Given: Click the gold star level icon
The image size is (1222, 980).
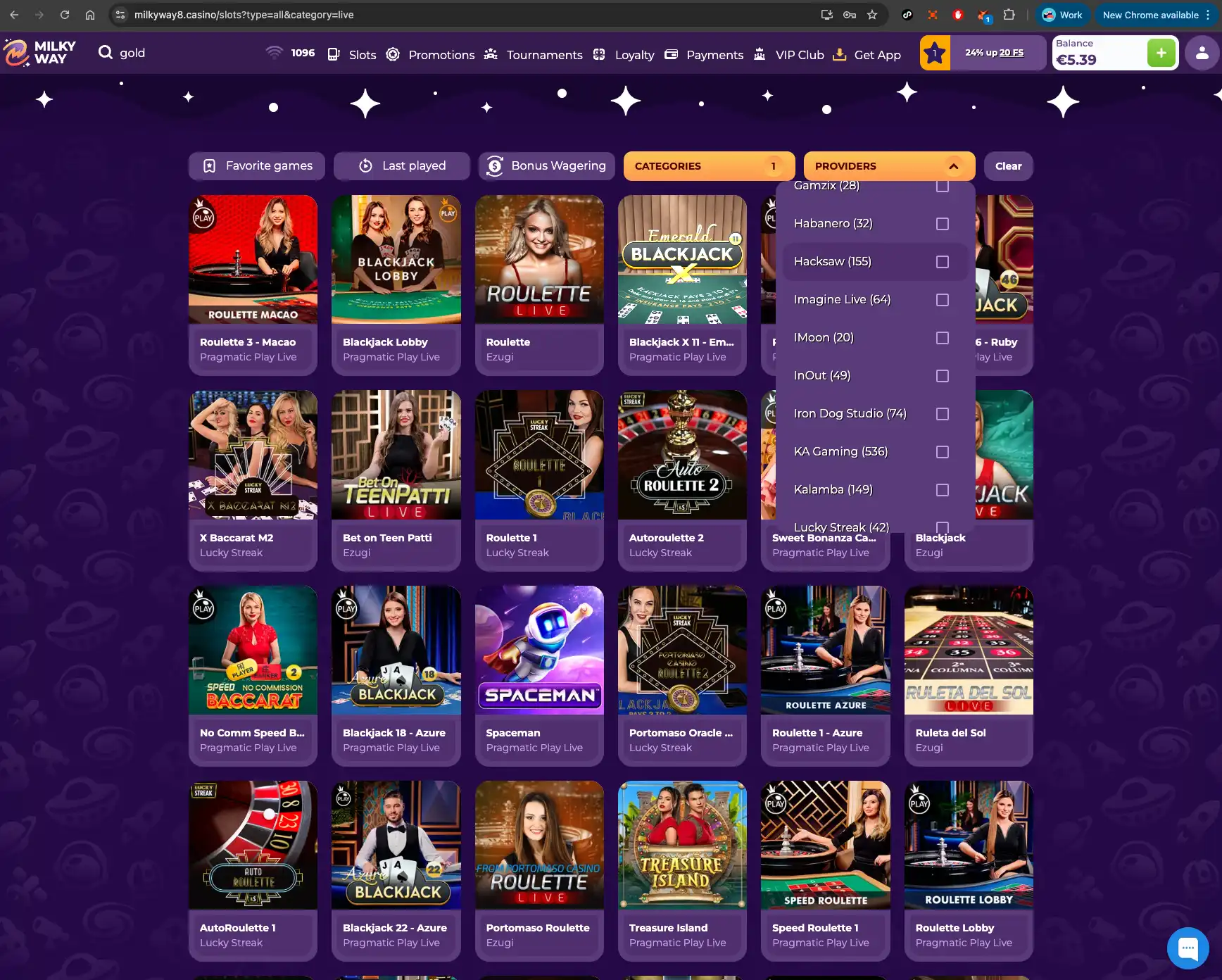Looking at the screenshot, I should pos(935,53).
